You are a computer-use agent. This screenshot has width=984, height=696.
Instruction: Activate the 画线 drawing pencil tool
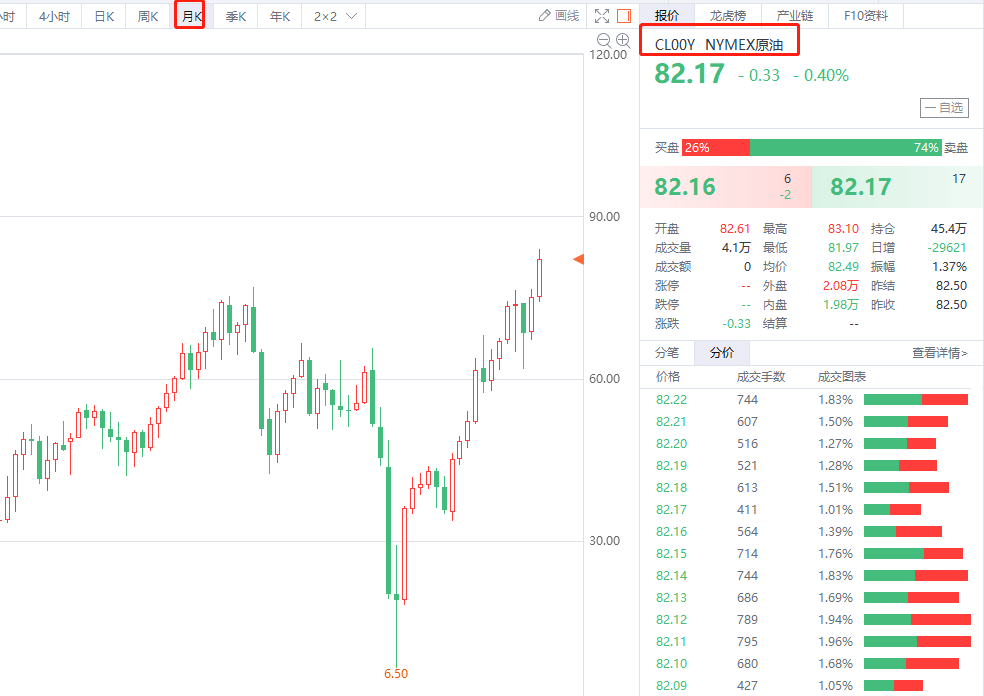(x=558, y=15)
